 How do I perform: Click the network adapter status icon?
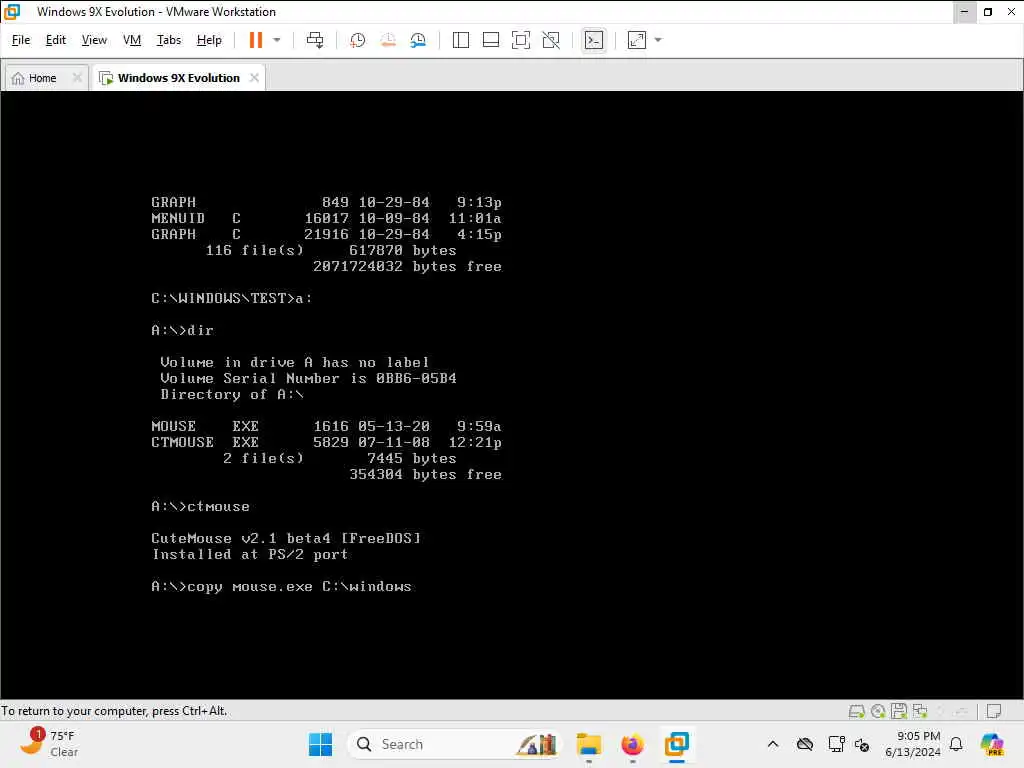click(920, 711)
